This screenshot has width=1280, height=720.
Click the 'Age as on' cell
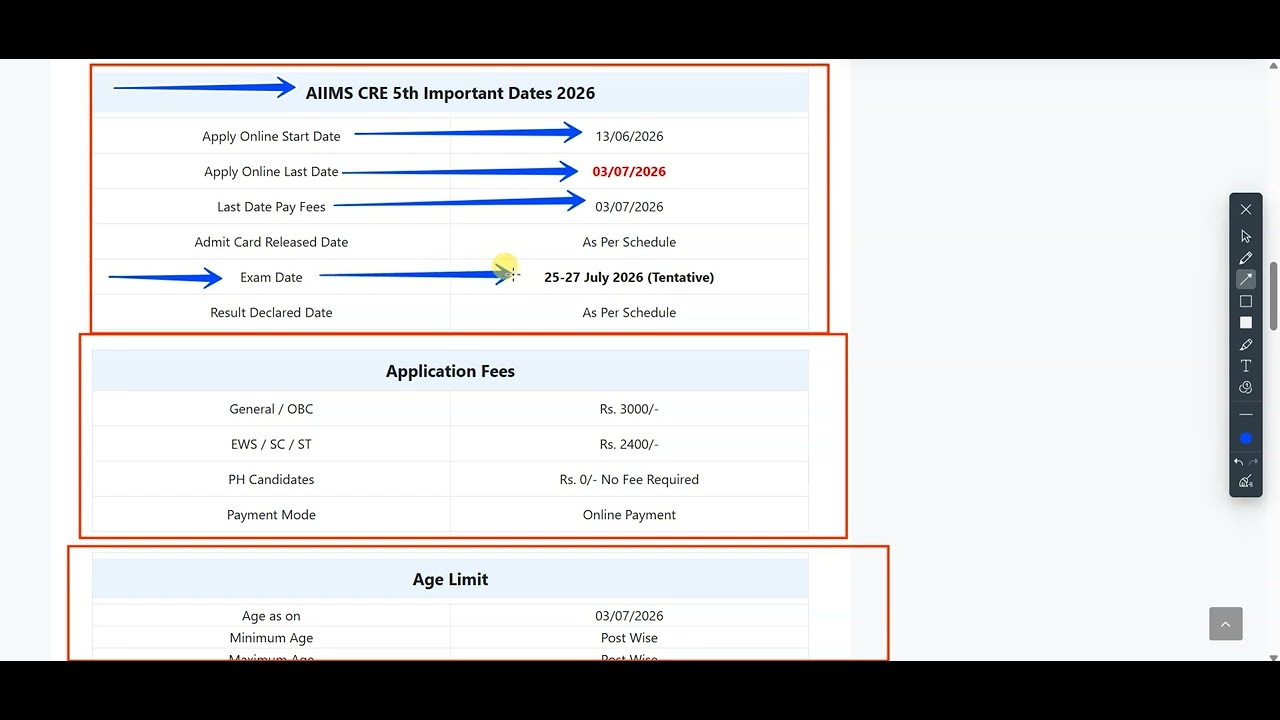[271, 616]
